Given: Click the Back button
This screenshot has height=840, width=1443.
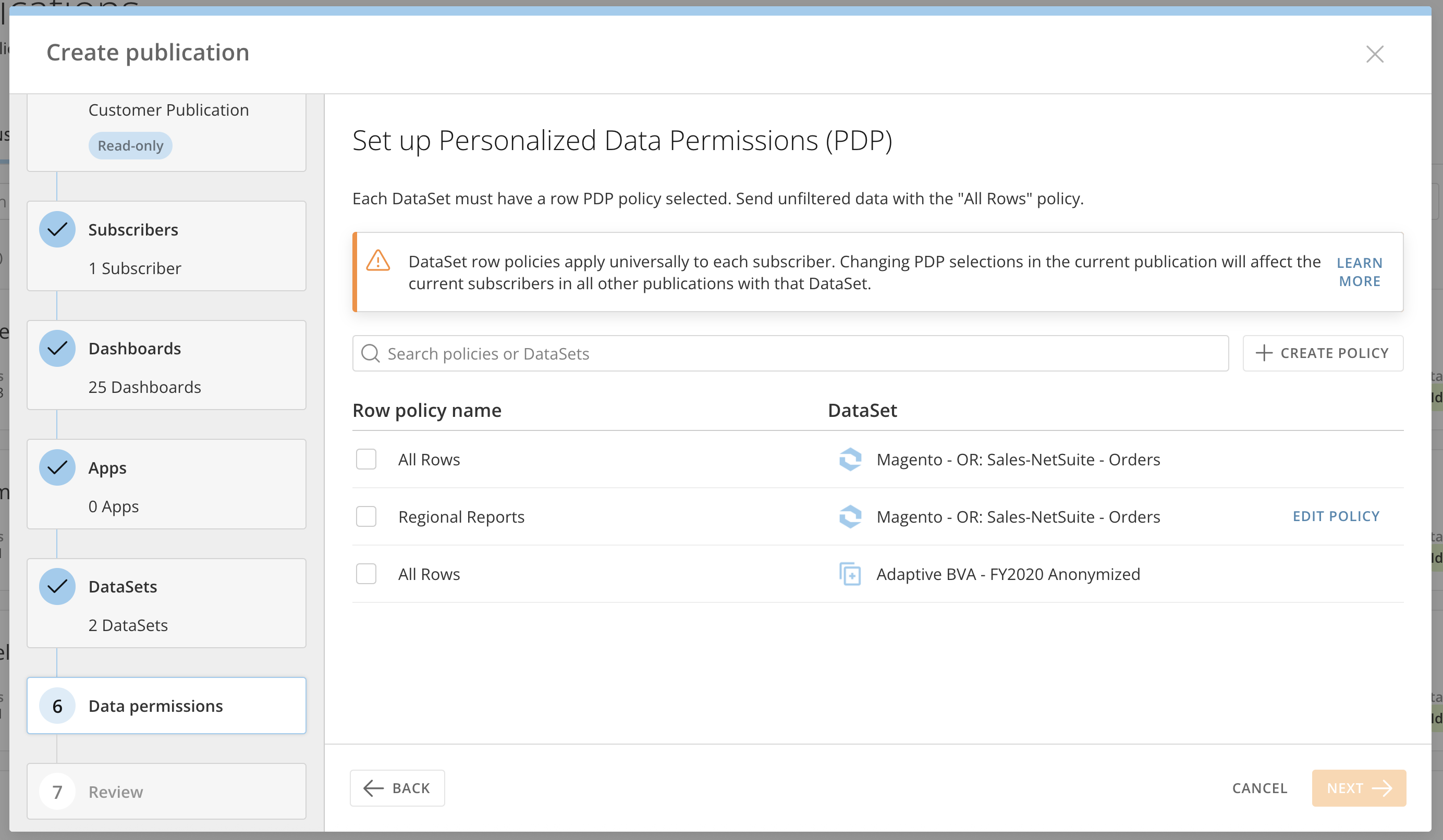Looking at the screenshot, I should click(397, 788).
